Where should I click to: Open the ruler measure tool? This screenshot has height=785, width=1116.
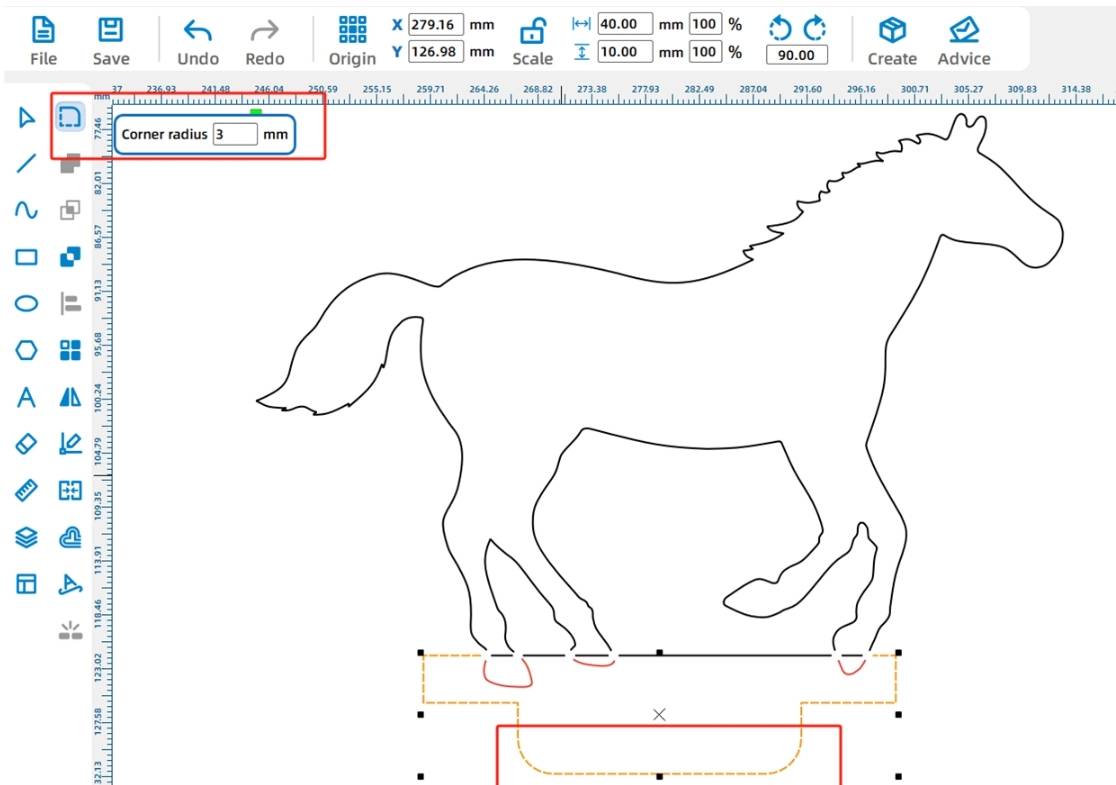click(x=27, y=490)
